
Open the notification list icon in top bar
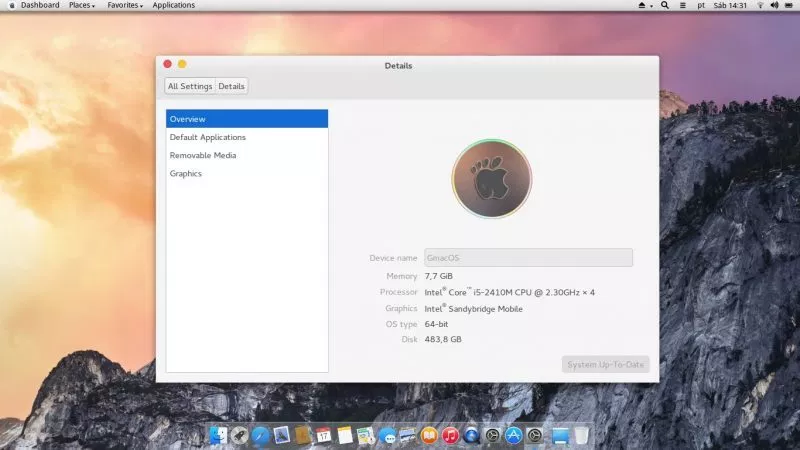pos(683,5)
